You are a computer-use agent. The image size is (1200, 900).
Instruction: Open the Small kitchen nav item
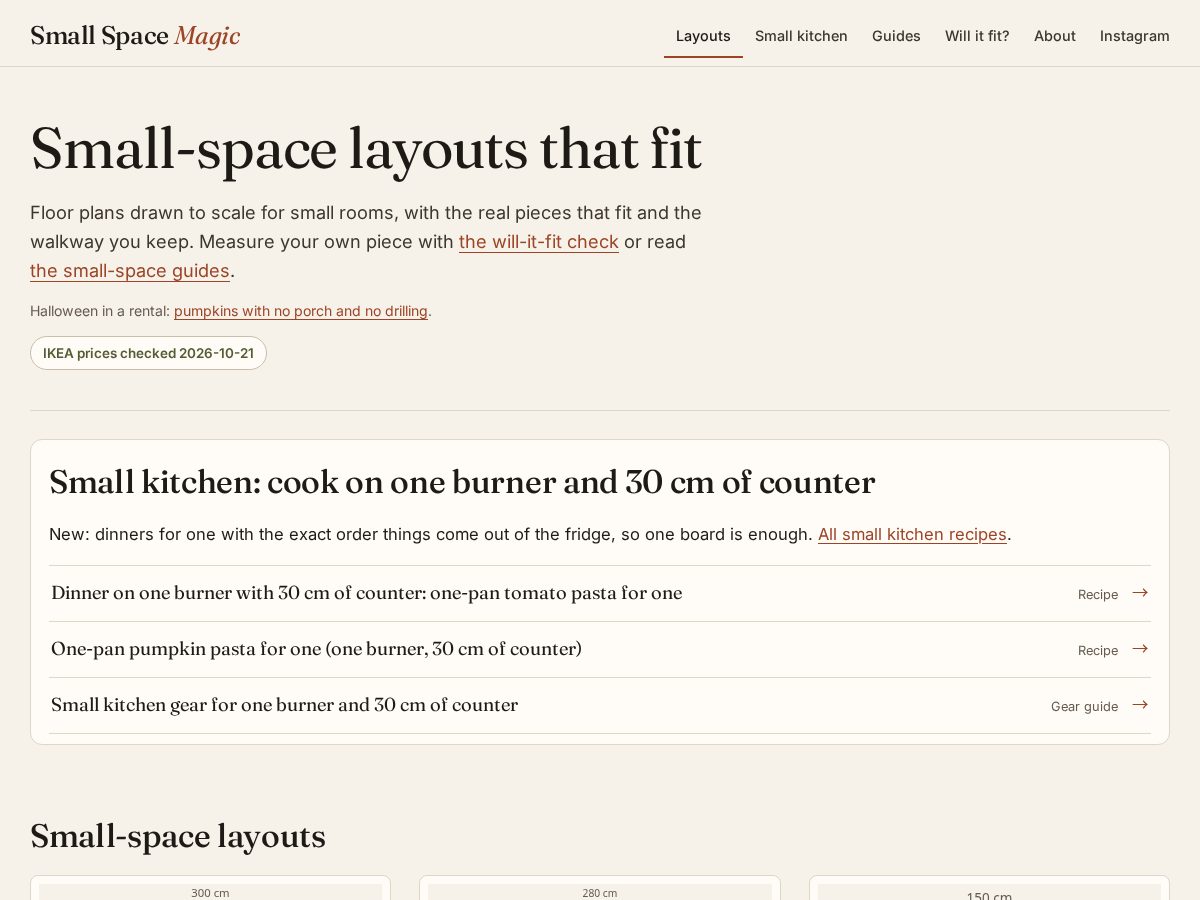pyautogui.click(x=801, y=36)
